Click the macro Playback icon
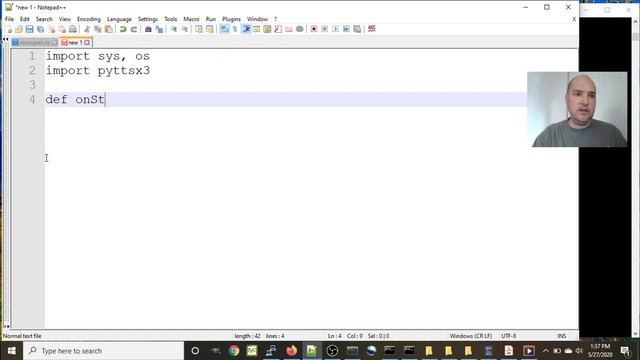Viewport: 640px width, 360px height. coord(336,29)
